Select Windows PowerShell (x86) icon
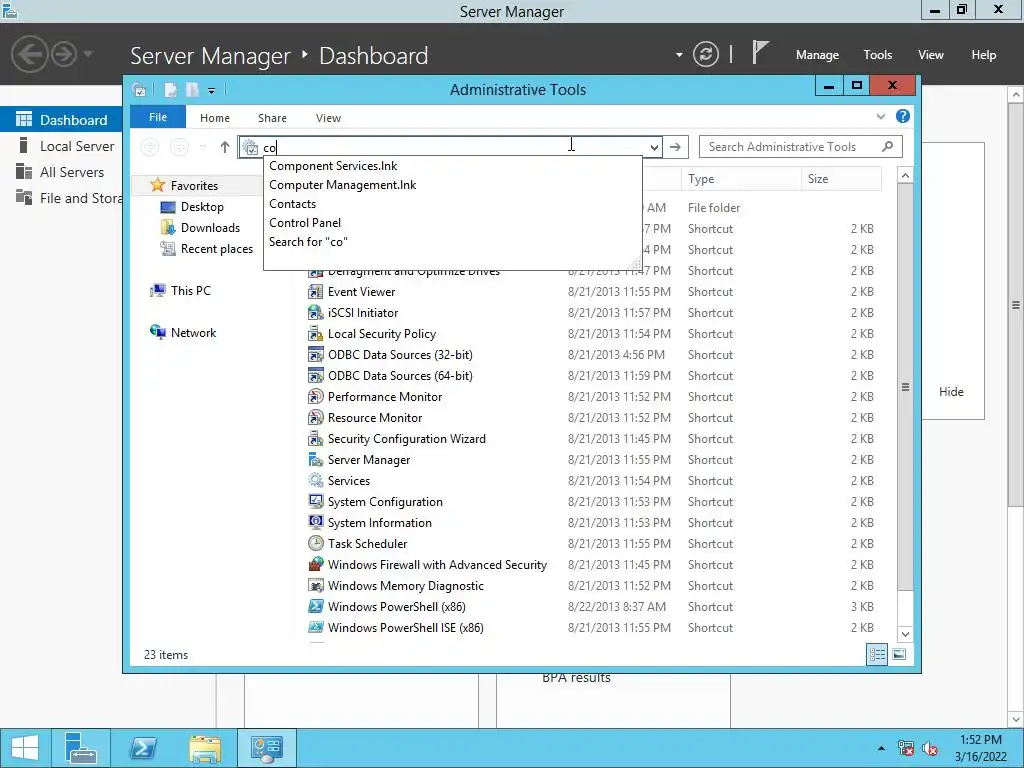The height and width of the screenshot is (768, 1024). pos(315,607)
